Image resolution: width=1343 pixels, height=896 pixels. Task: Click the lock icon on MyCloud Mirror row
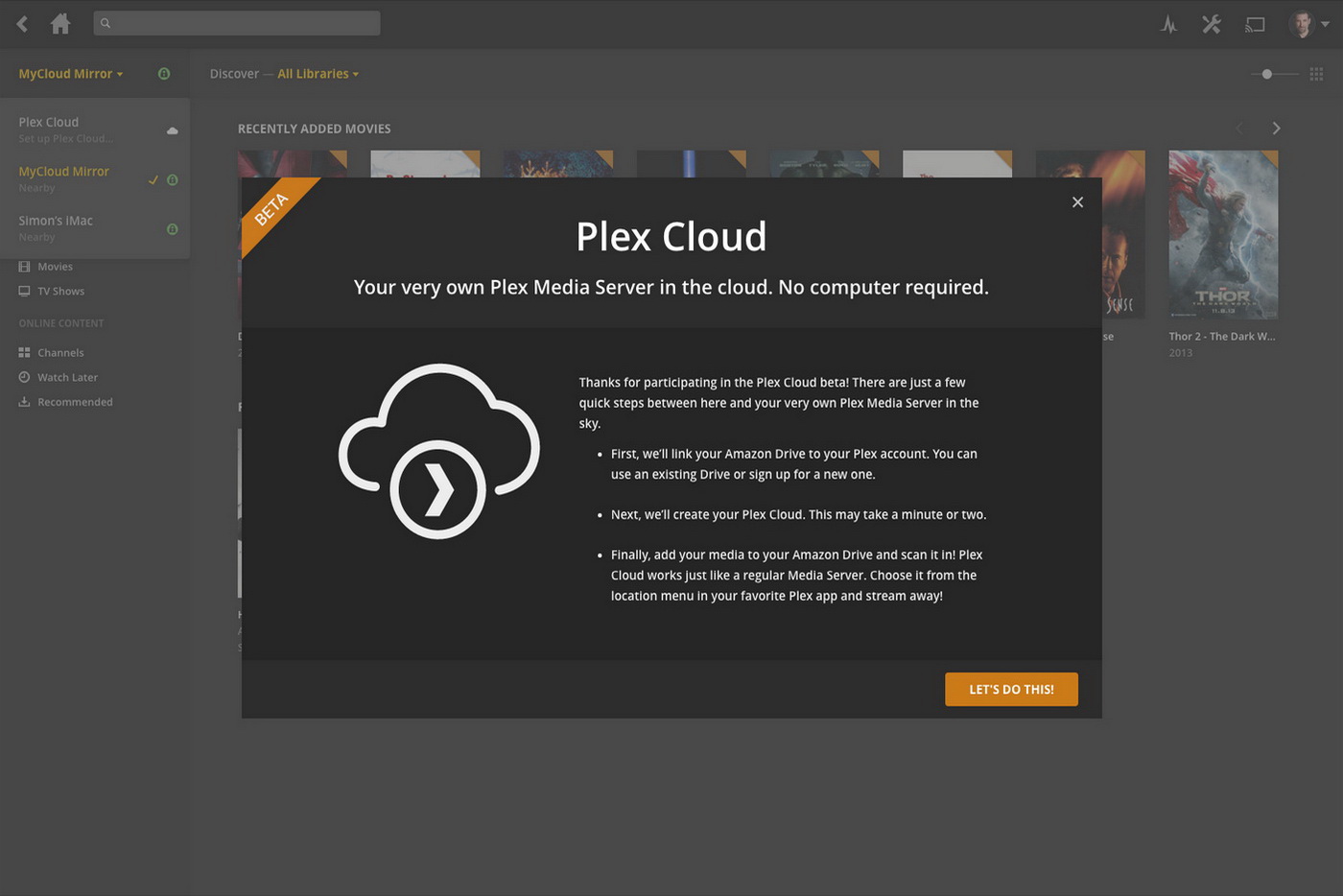point(173,179)
